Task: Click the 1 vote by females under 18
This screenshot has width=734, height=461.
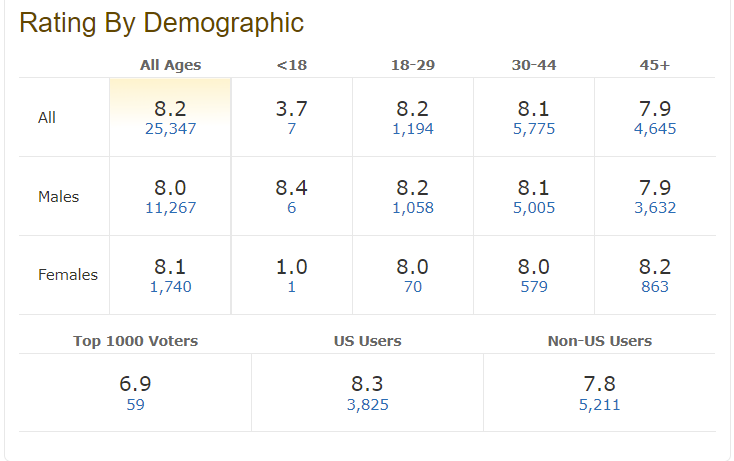Action: 292,287
